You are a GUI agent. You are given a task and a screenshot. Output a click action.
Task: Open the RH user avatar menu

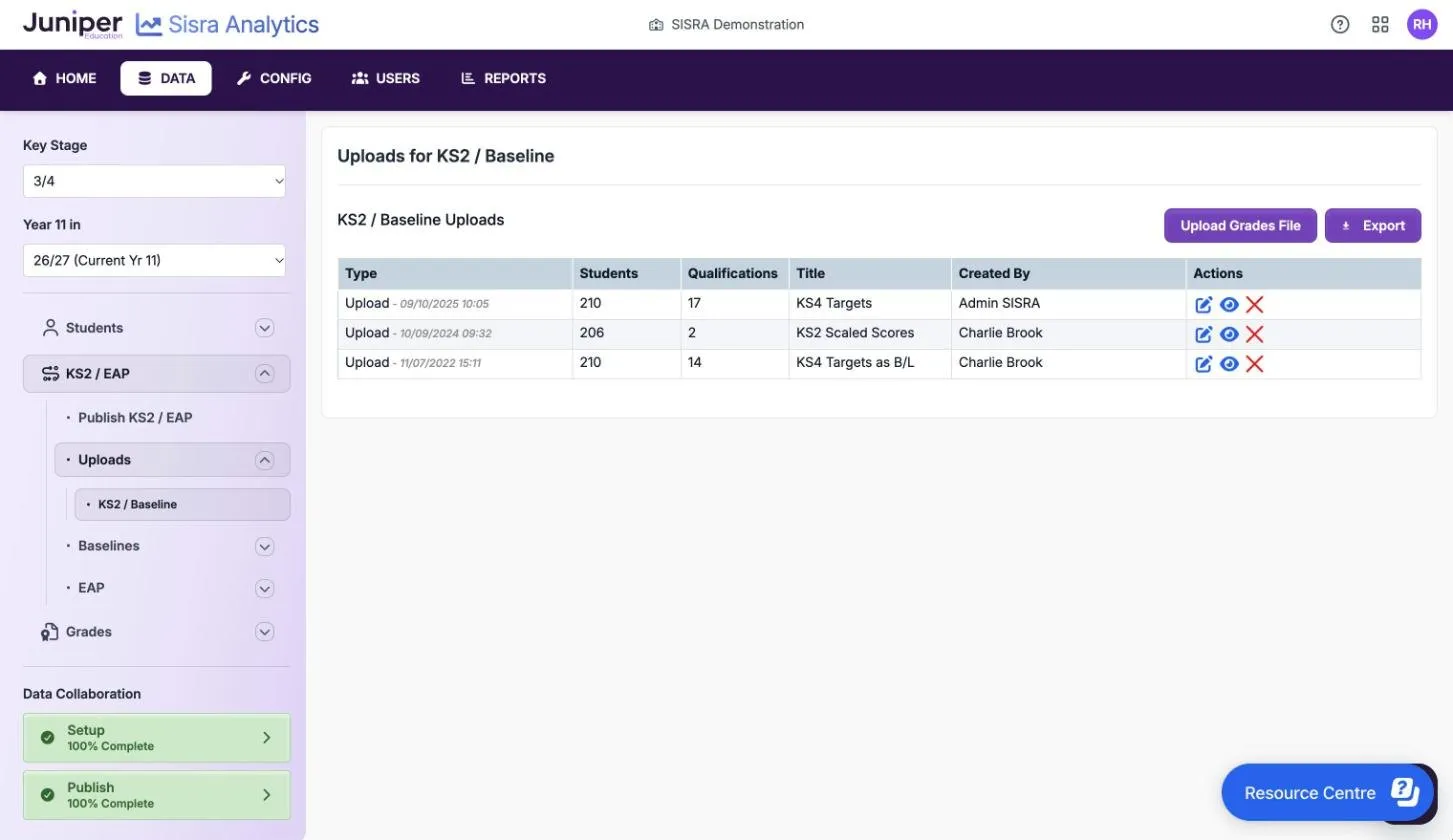coord(1422,25)
